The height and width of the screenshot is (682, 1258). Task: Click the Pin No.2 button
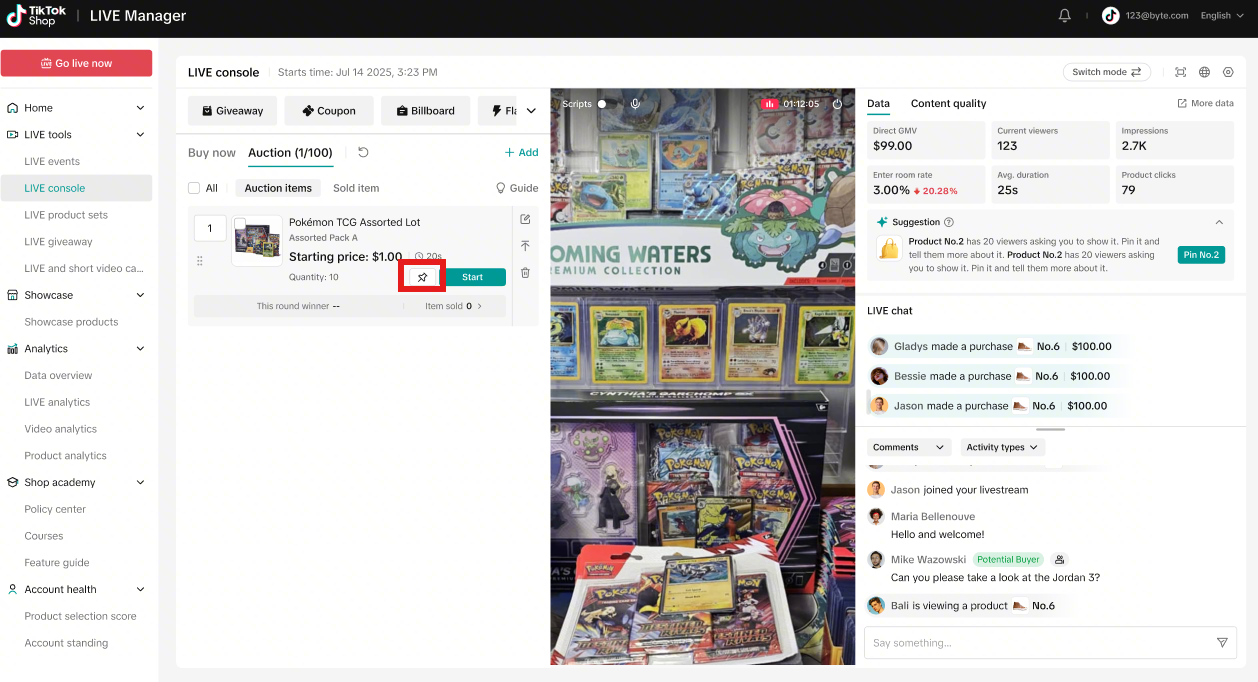click(x=1201, y=255)
